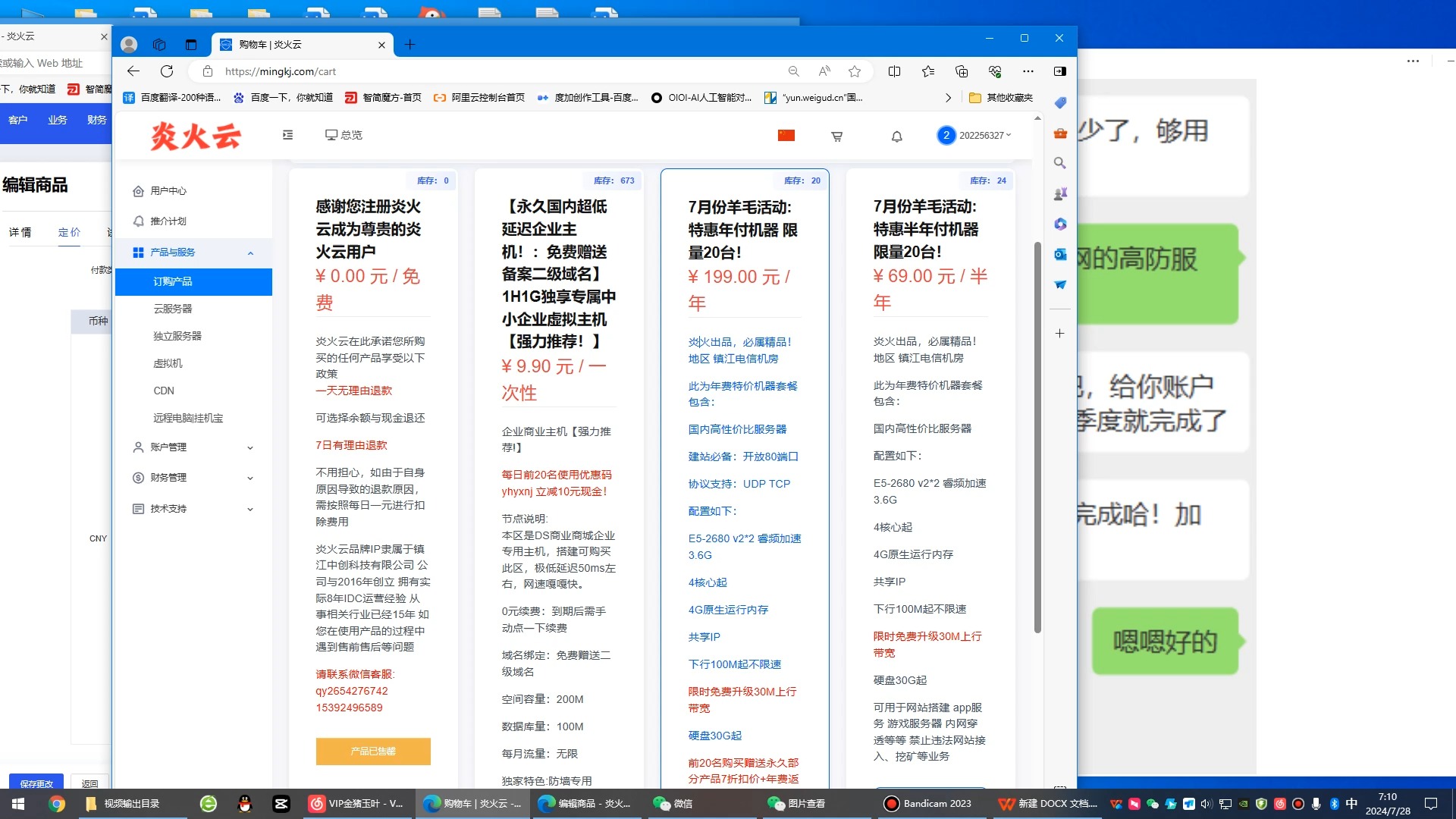Image resolution: width=1456 pixels, height=819 pixels.
Task: Open Edge sidebar search icon
Action: coord(1060,163)
